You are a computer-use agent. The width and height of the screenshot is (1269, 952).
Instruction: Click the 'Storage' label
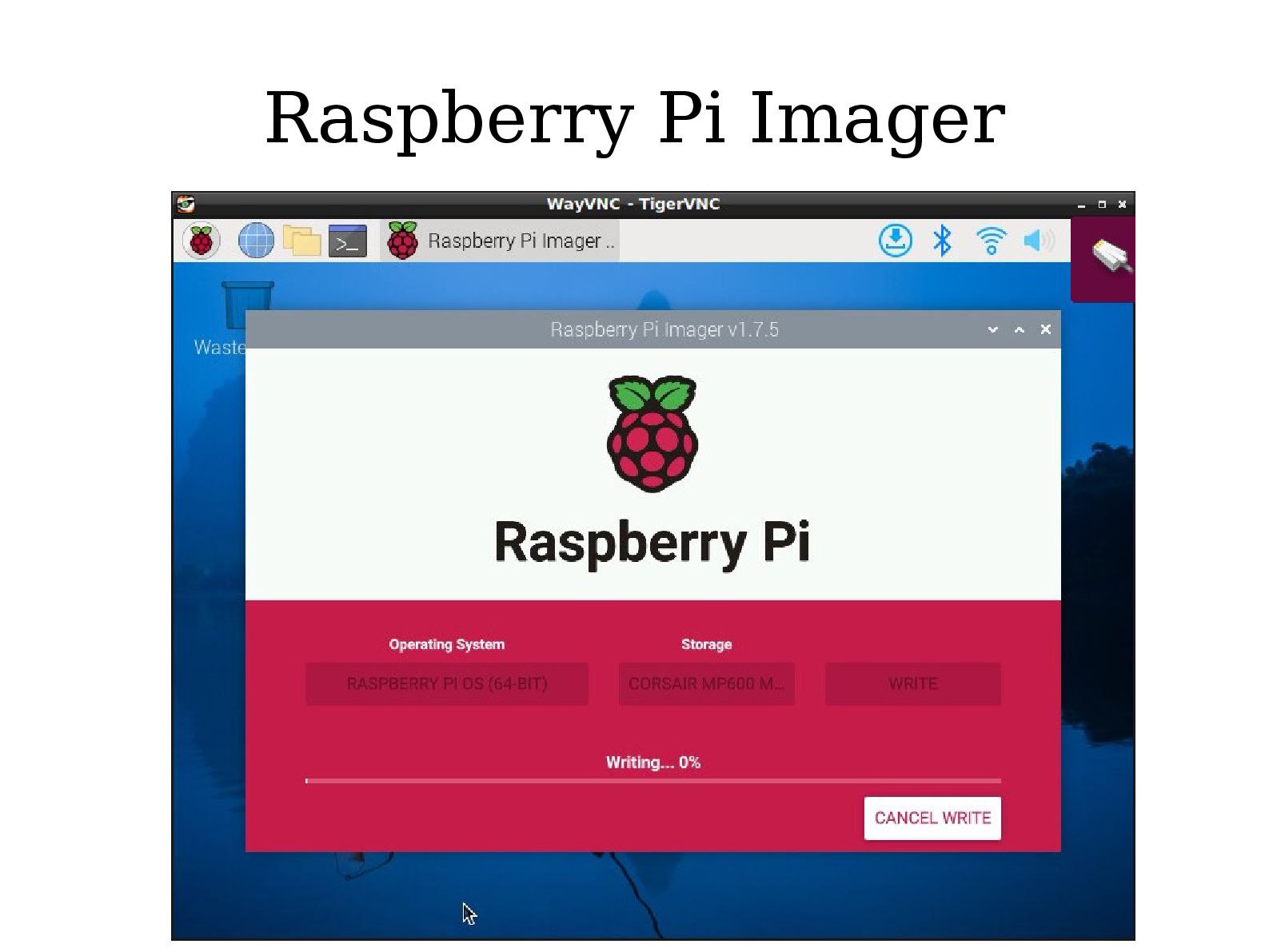coord(707,644)
